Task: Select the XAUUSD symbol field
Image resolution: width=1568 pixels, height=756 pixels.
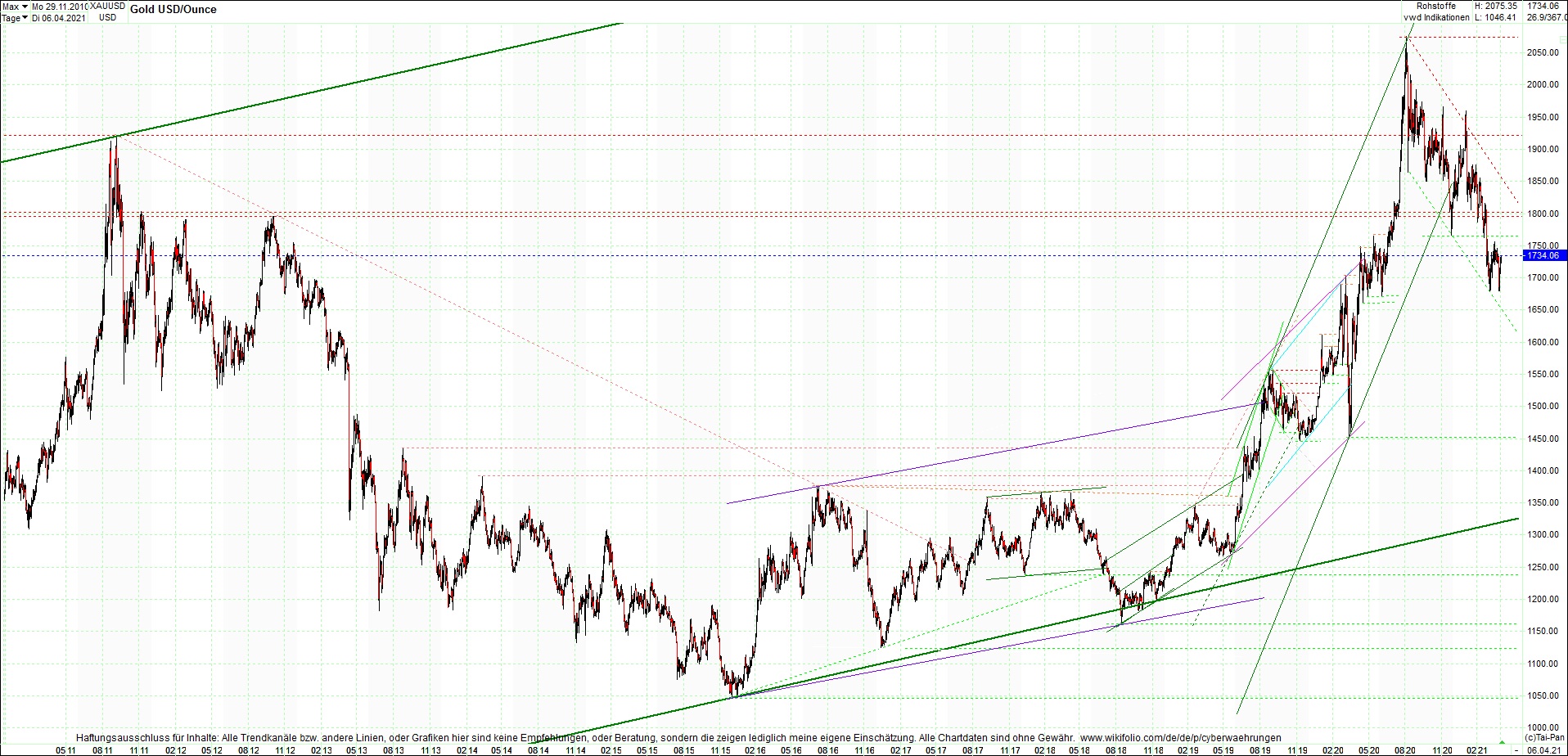Action: pos(108,7)
